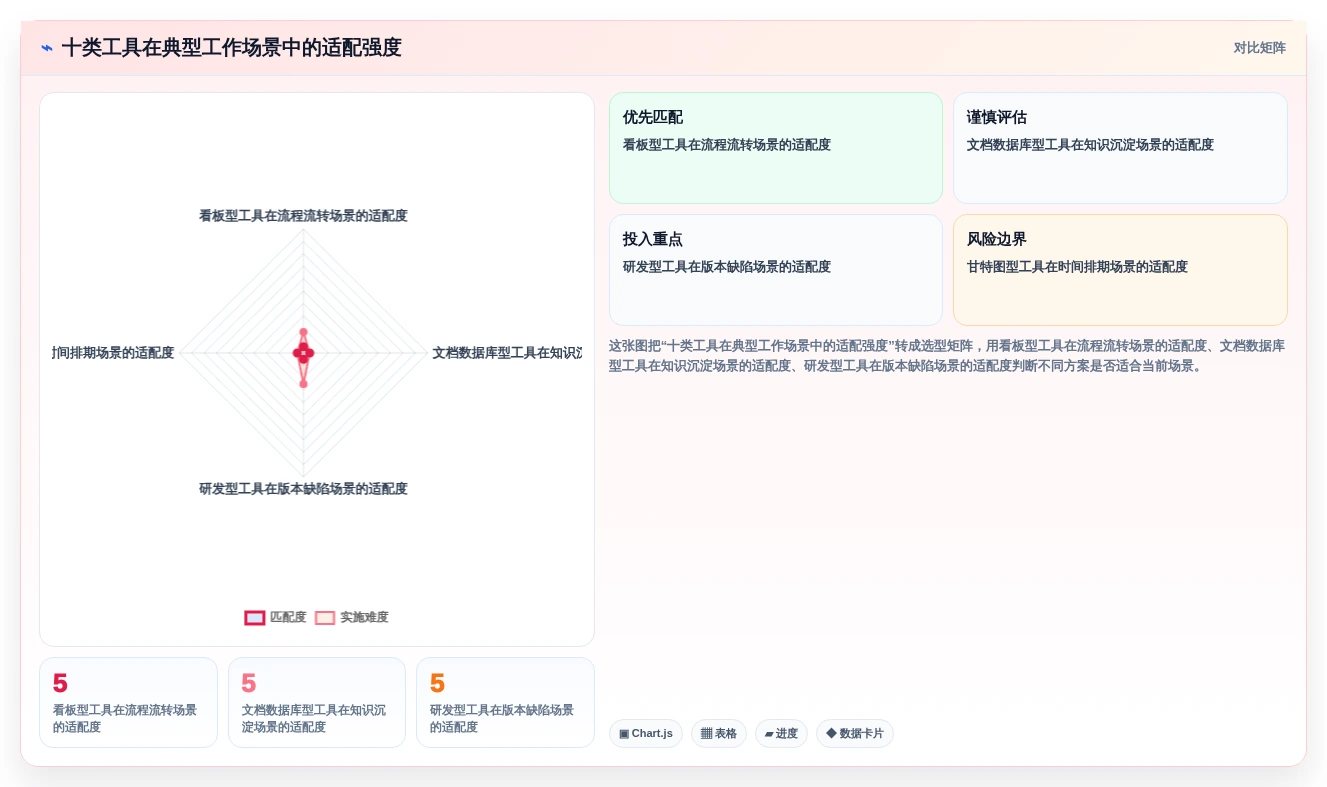Select the 进度 tag
Image resolution: width=1327 pixels, height=787 pixels.
pyautogui.click(x=781, y=734)
